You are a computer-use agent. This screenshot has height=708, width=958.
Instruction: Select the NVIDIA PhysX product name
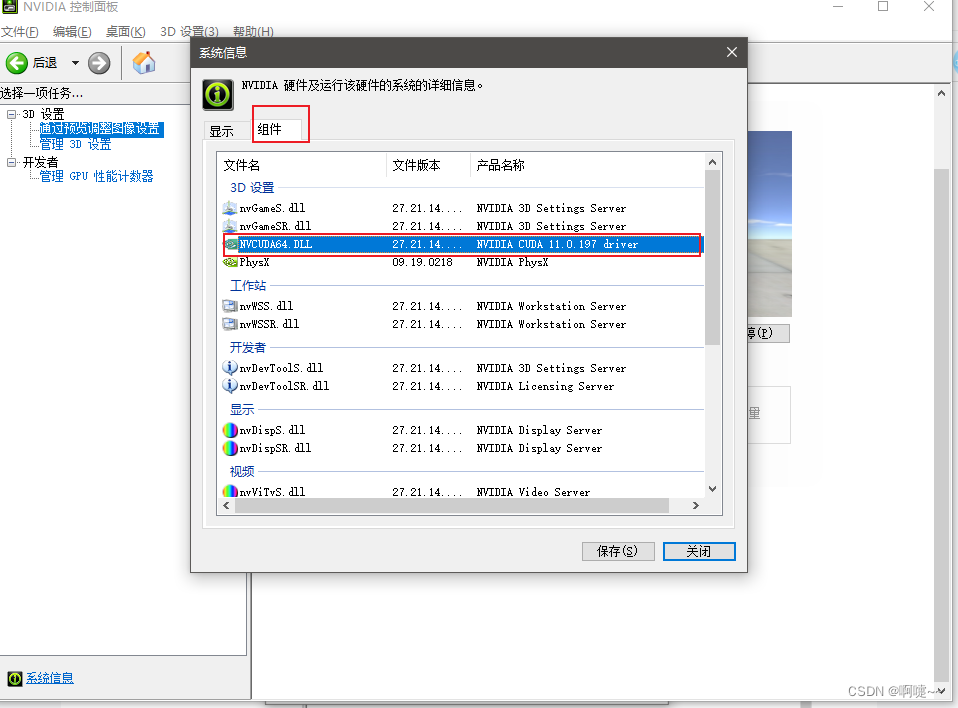tap(512, 263)
